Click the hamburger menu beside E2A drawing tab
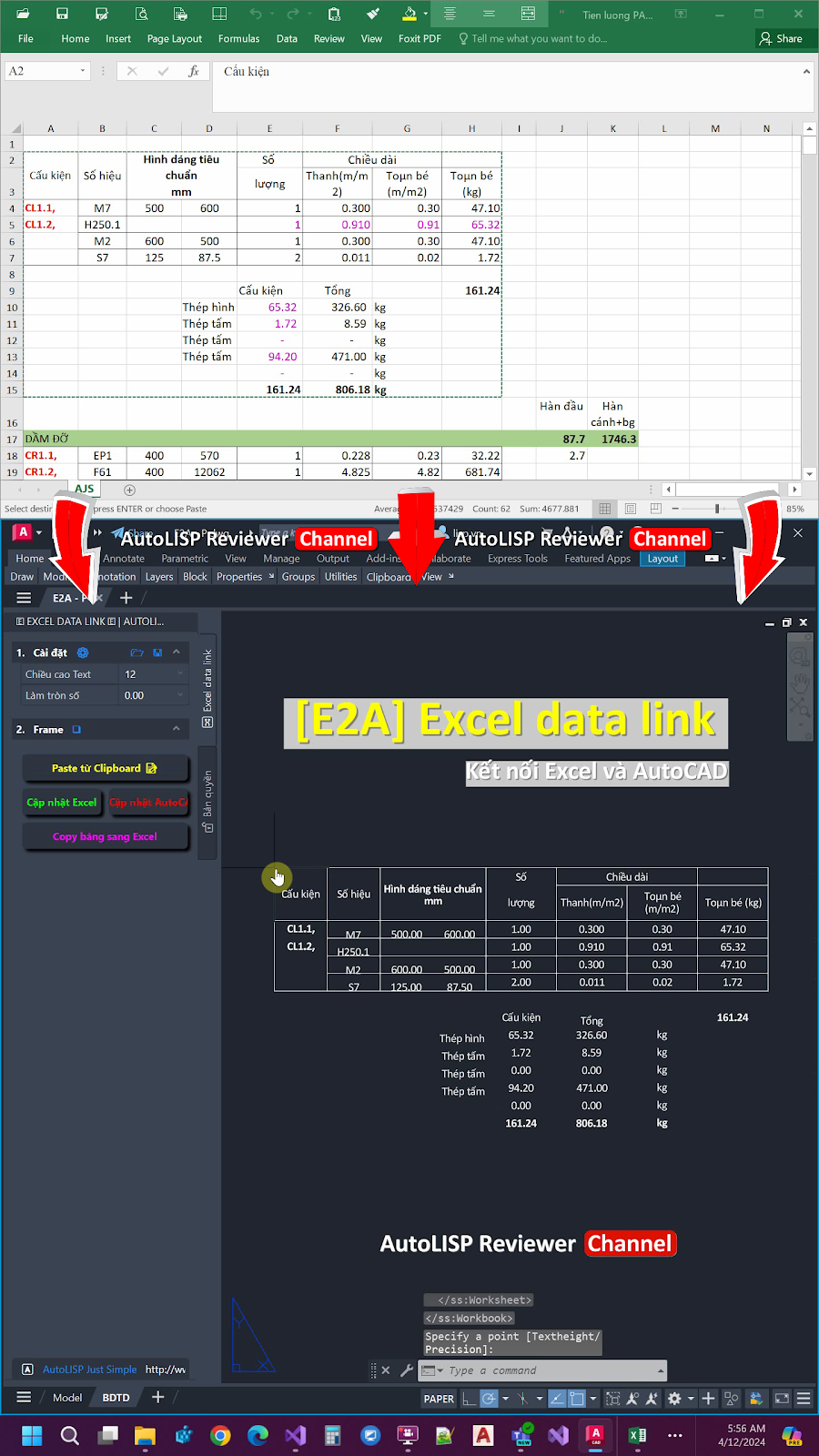The width and height of the screenshot is (819, 1456). 24,598
